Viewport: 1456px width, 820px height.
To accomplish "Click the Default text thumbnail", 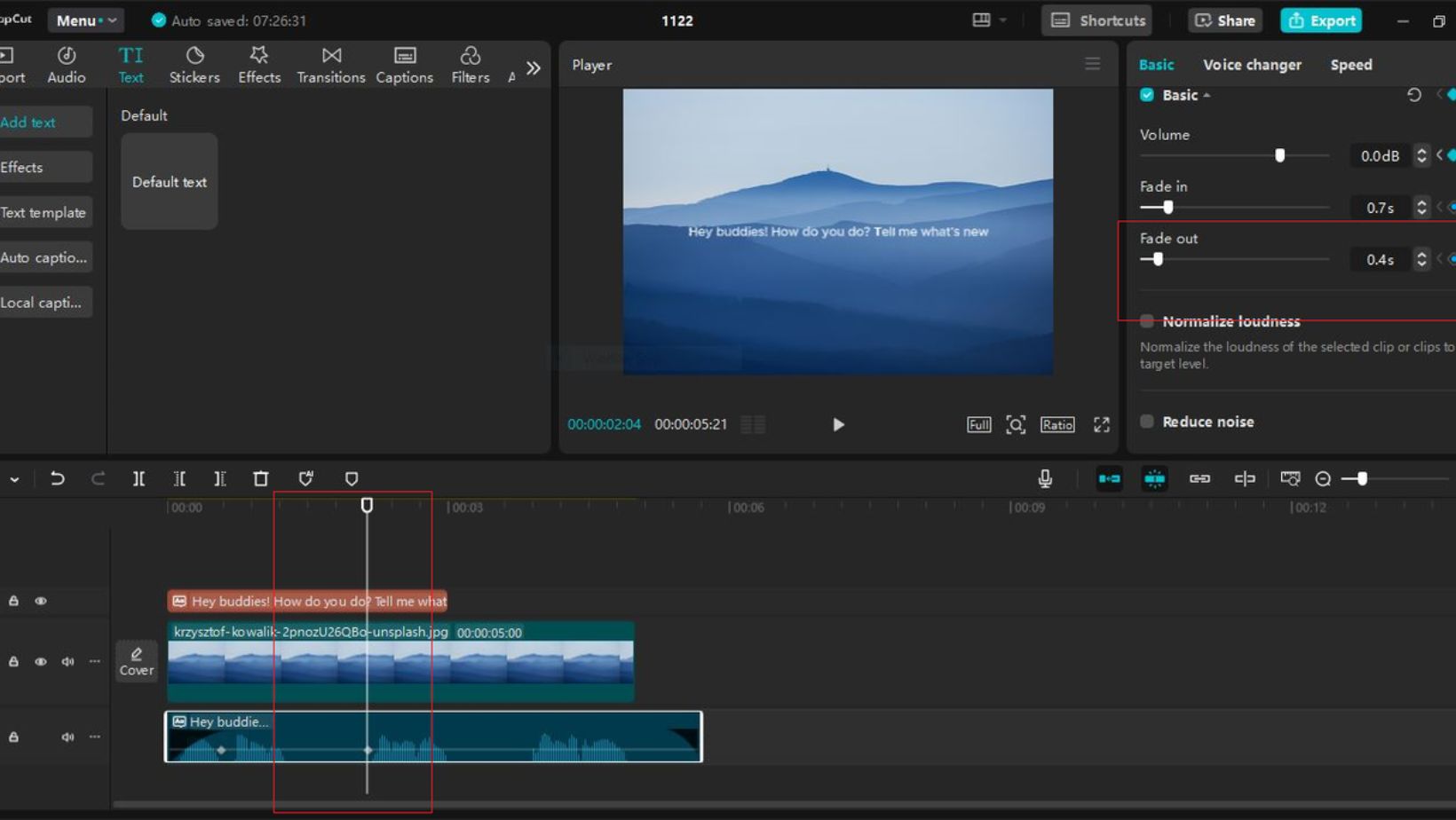I will [169, 181].
